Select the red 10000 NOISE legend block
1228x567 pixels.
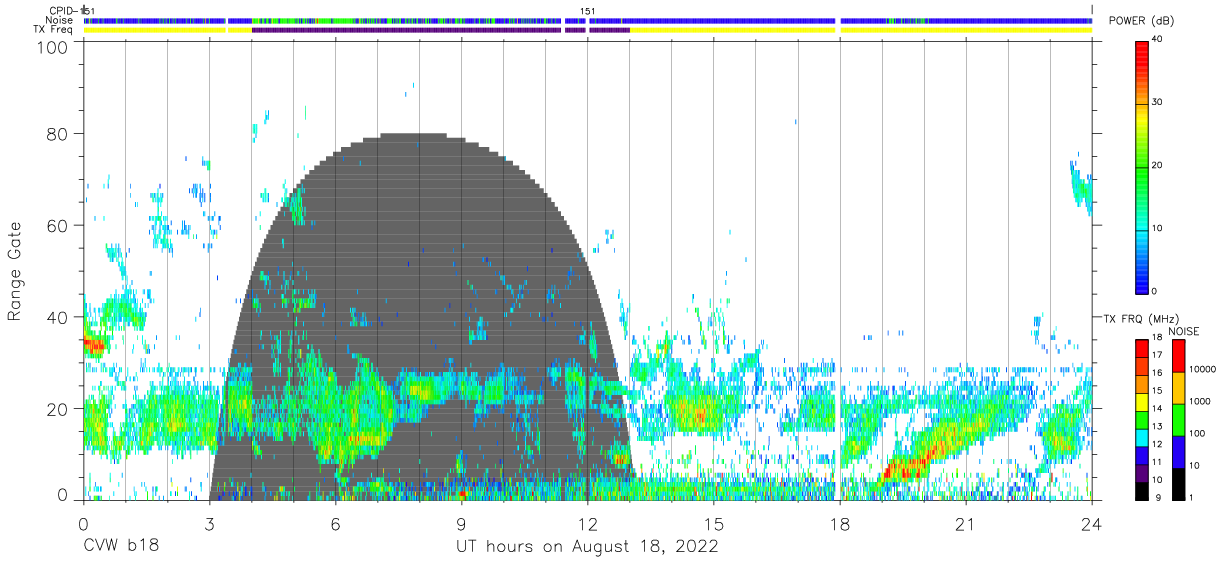(1179, 357)
